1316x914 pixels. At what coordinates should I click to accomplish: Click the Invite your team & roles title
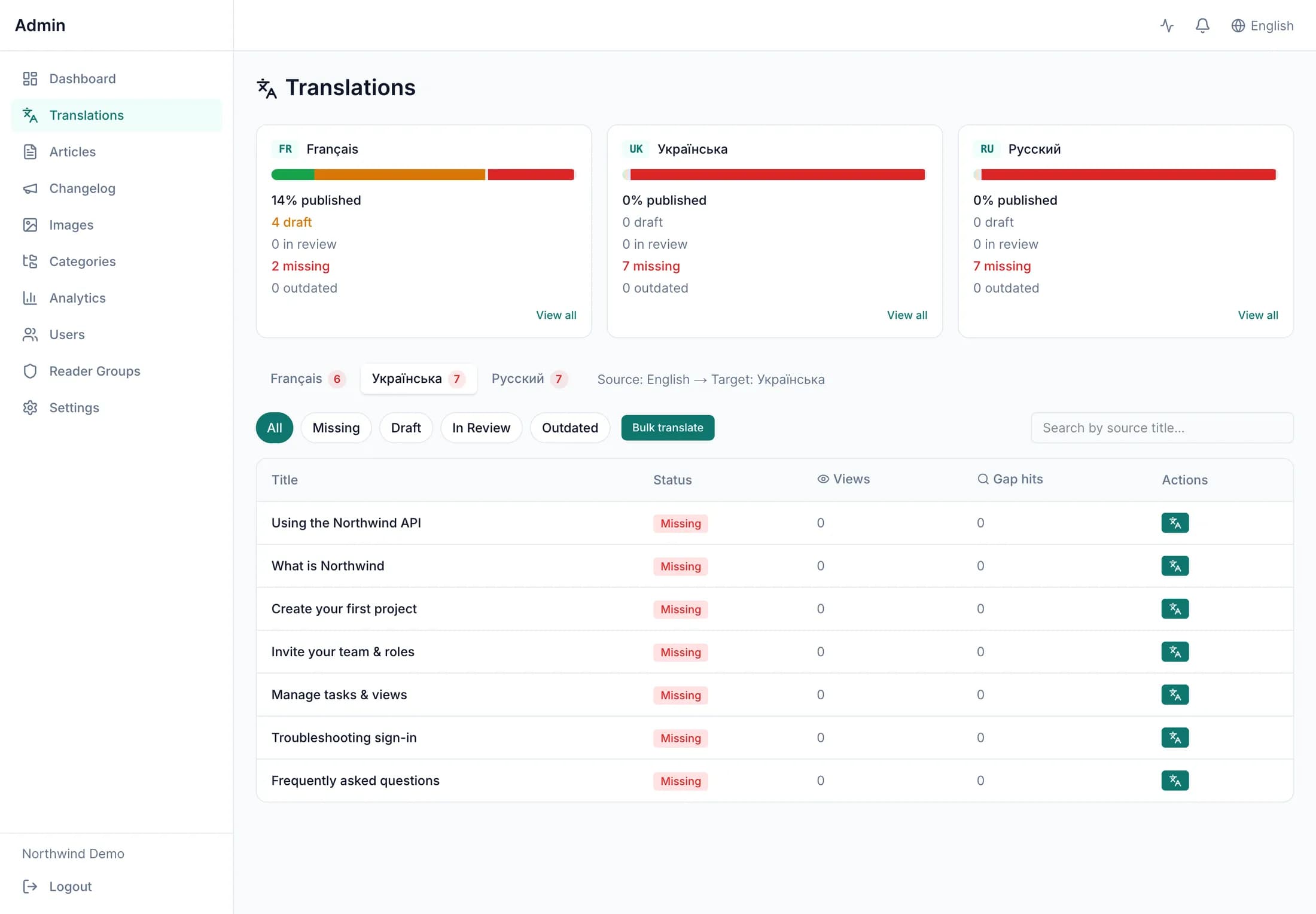tap(343, 652)
